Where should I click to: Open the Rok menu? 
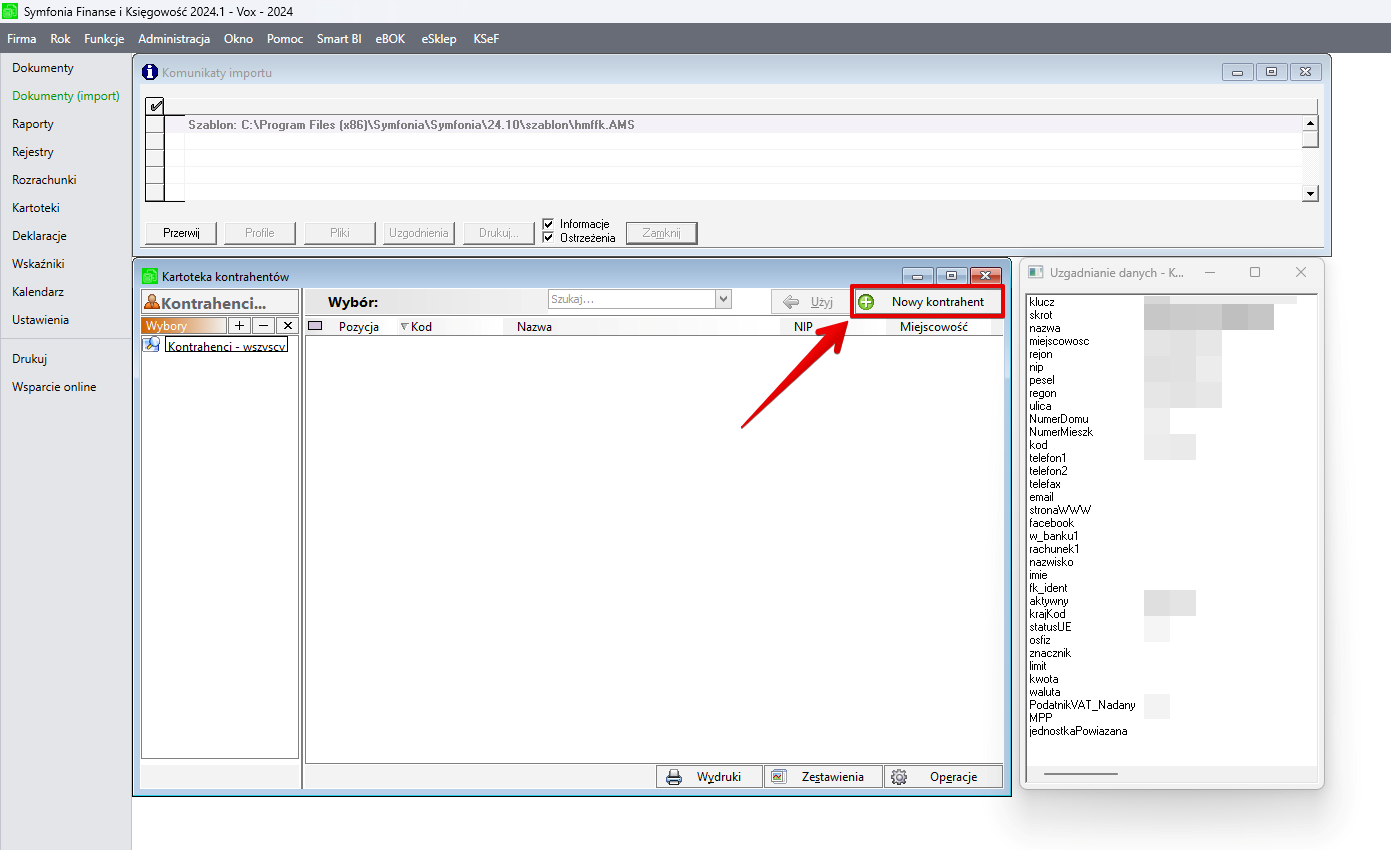click(60, 39)
